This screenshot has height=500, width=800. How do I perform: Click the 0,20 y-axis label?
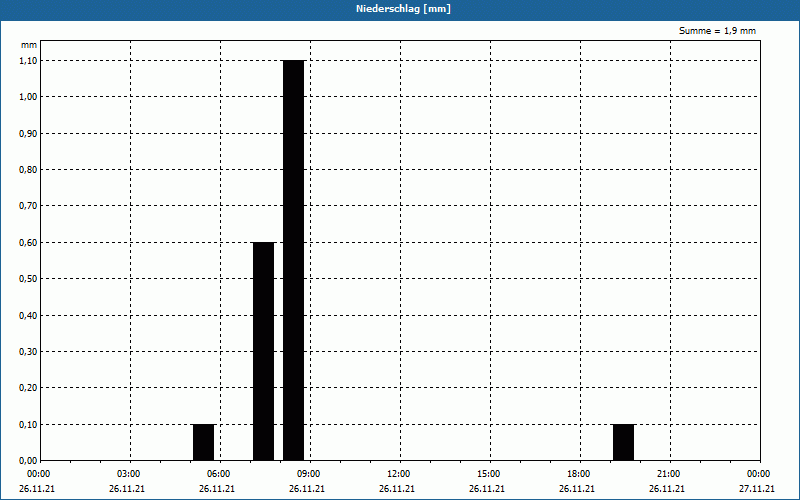[x=28, y=388]
